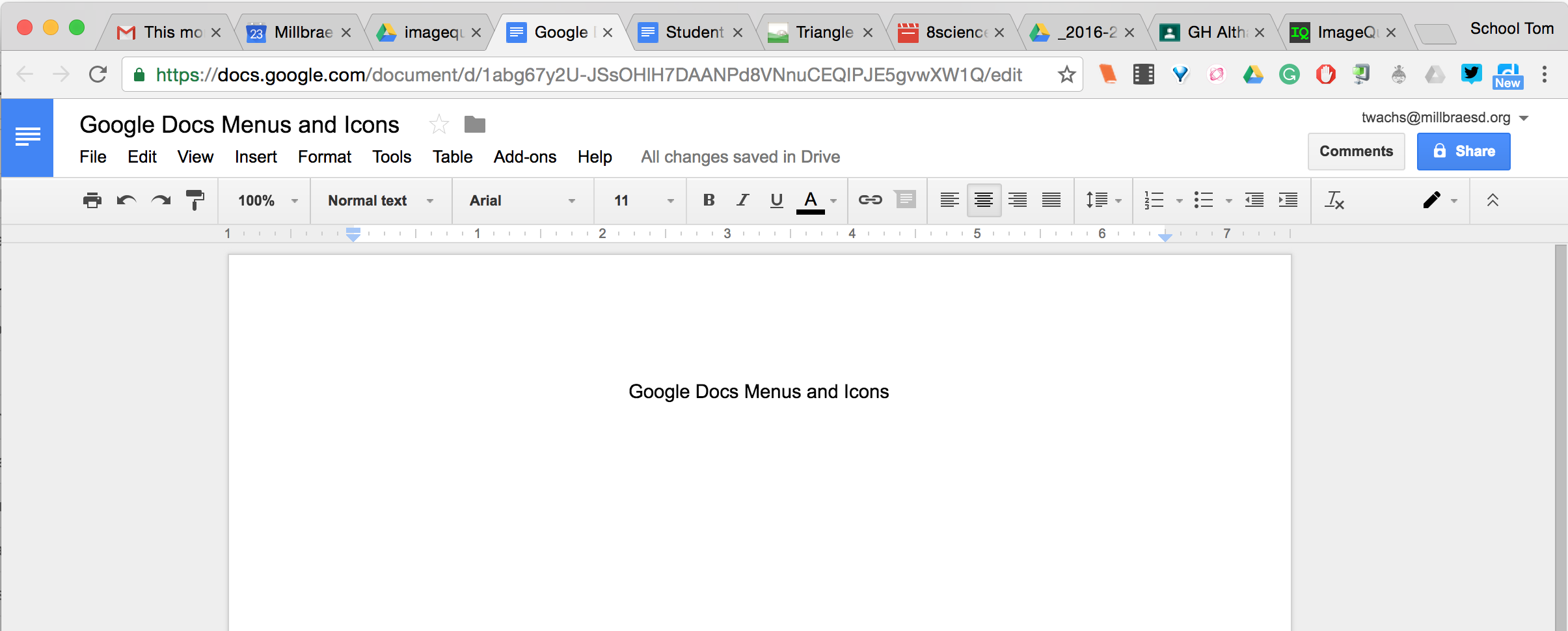
Task: Open the Tools menu
Action: pos(392,157)
